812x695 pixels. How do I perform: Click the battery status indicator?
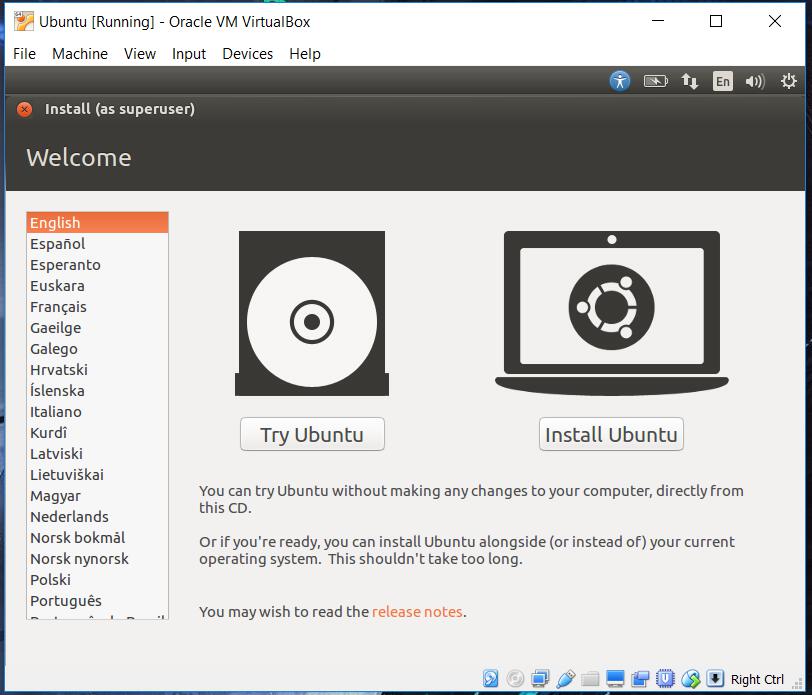(x=655, y=81)
